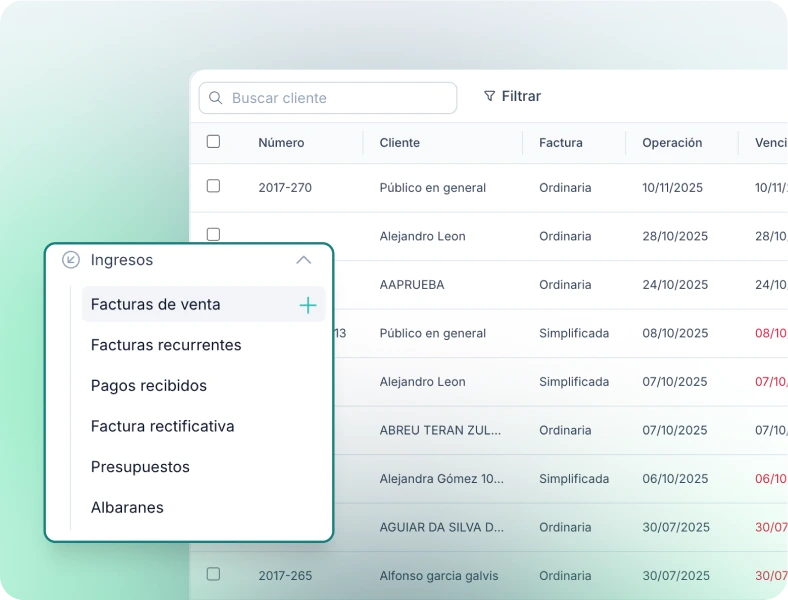Open Albaranes menu item

[x=127, y=508]
